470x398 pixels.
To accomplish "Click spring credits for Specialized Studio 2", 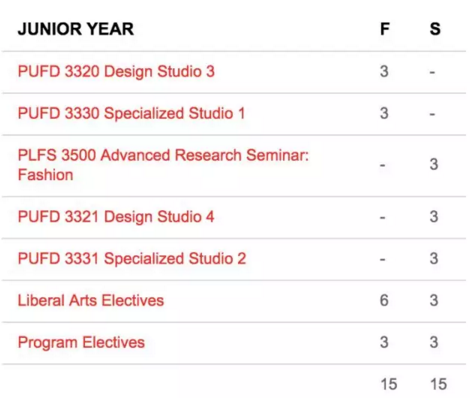I will tap(434, 259).
